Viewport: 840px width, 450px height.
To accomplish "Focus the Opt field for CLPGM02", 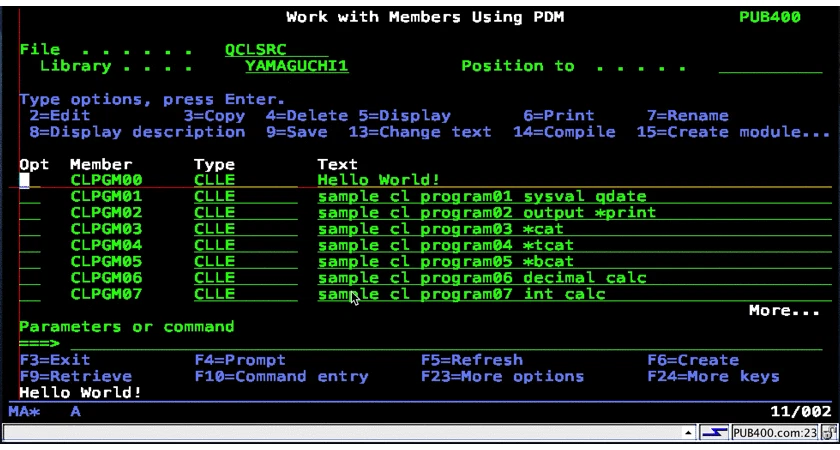I will pyautogui.click(x=29, y=213).
